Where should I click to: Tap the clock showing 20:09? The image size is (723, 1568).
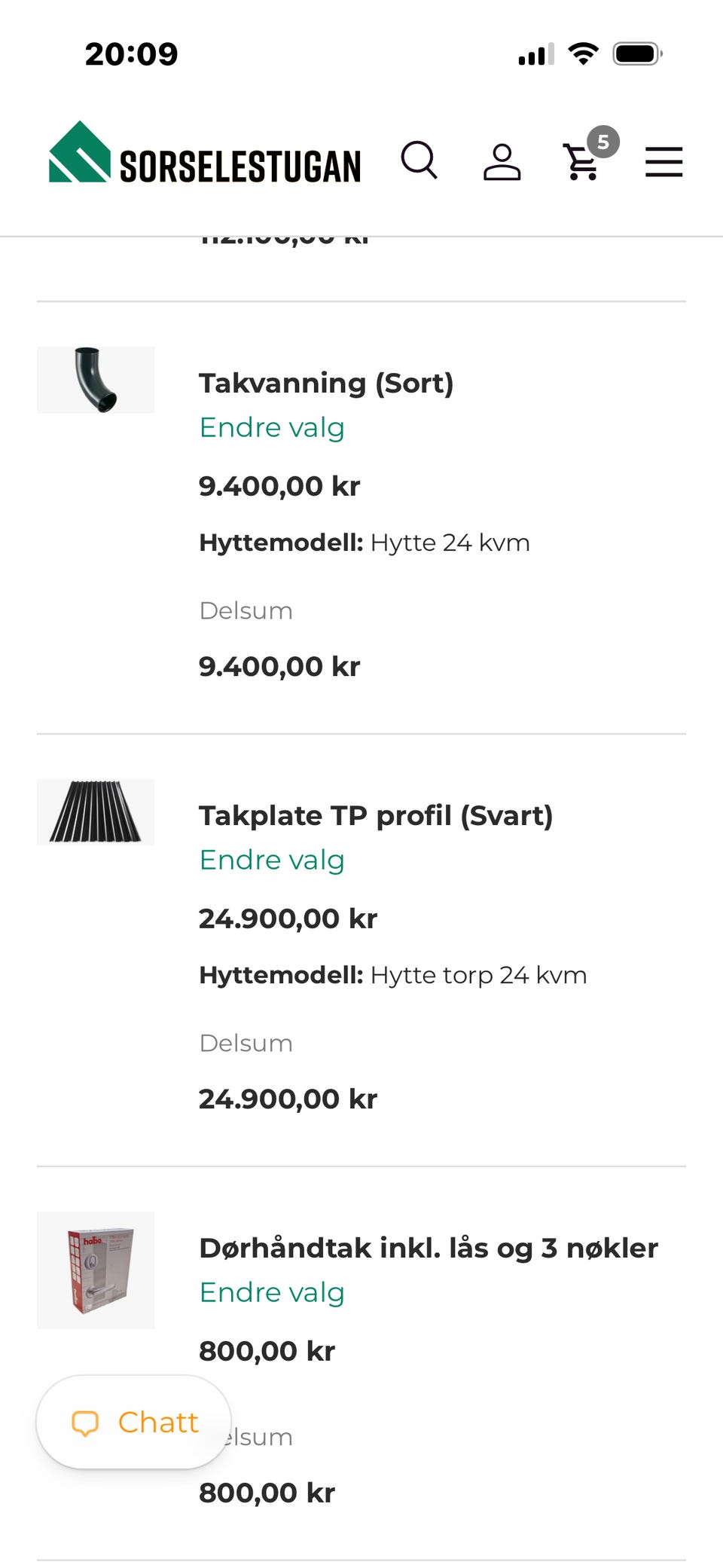pyautogui.click(x=132, y=53)
